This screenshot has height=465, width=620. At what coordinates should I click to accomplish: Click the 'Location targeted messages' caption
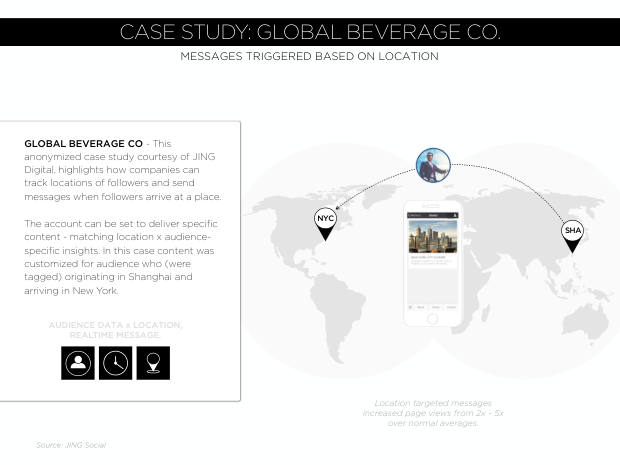pos(433,413)
